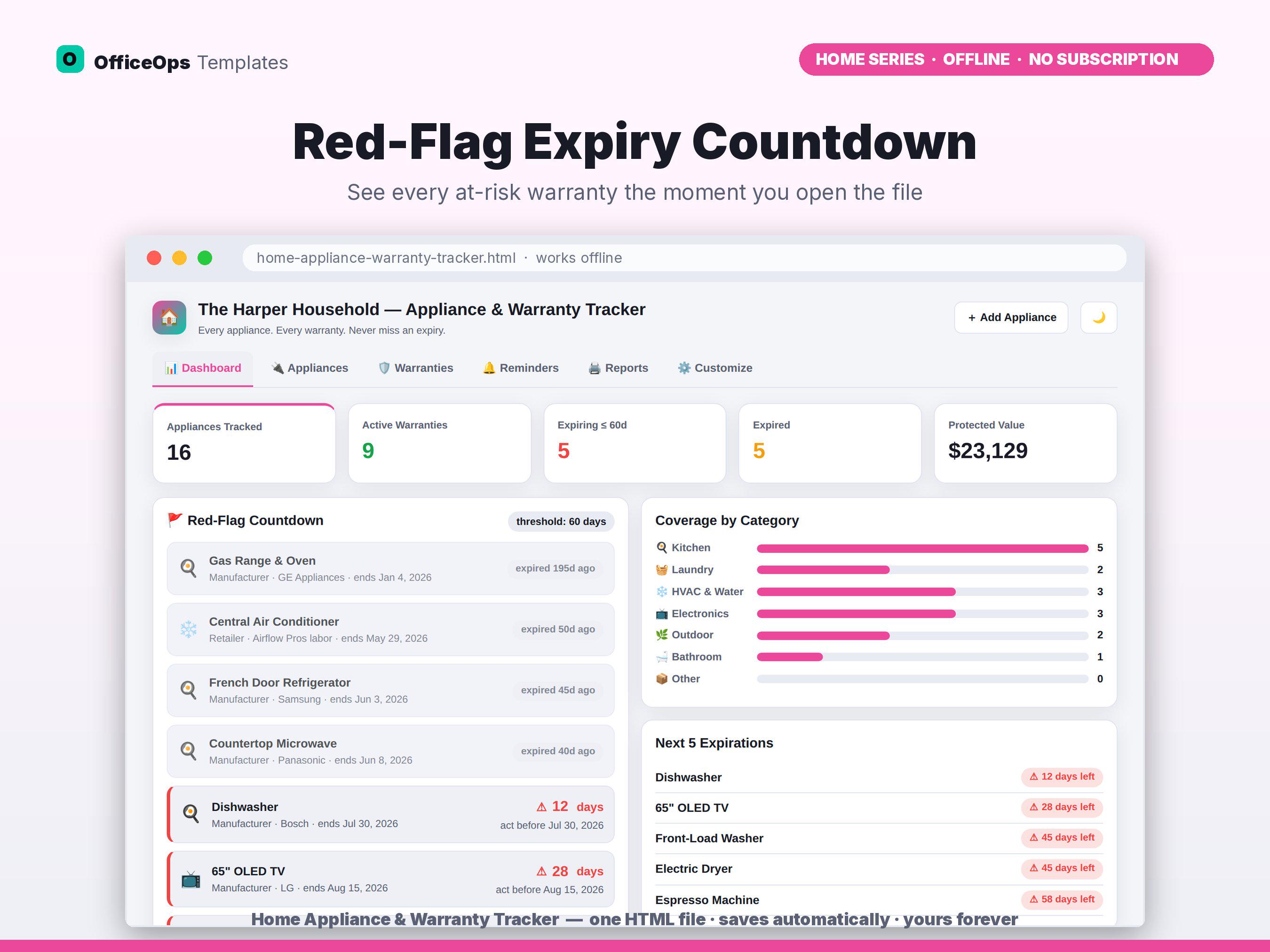Click the Add Appliance button
Screen dimensions: 1270x952
(x=1011, y=317)
